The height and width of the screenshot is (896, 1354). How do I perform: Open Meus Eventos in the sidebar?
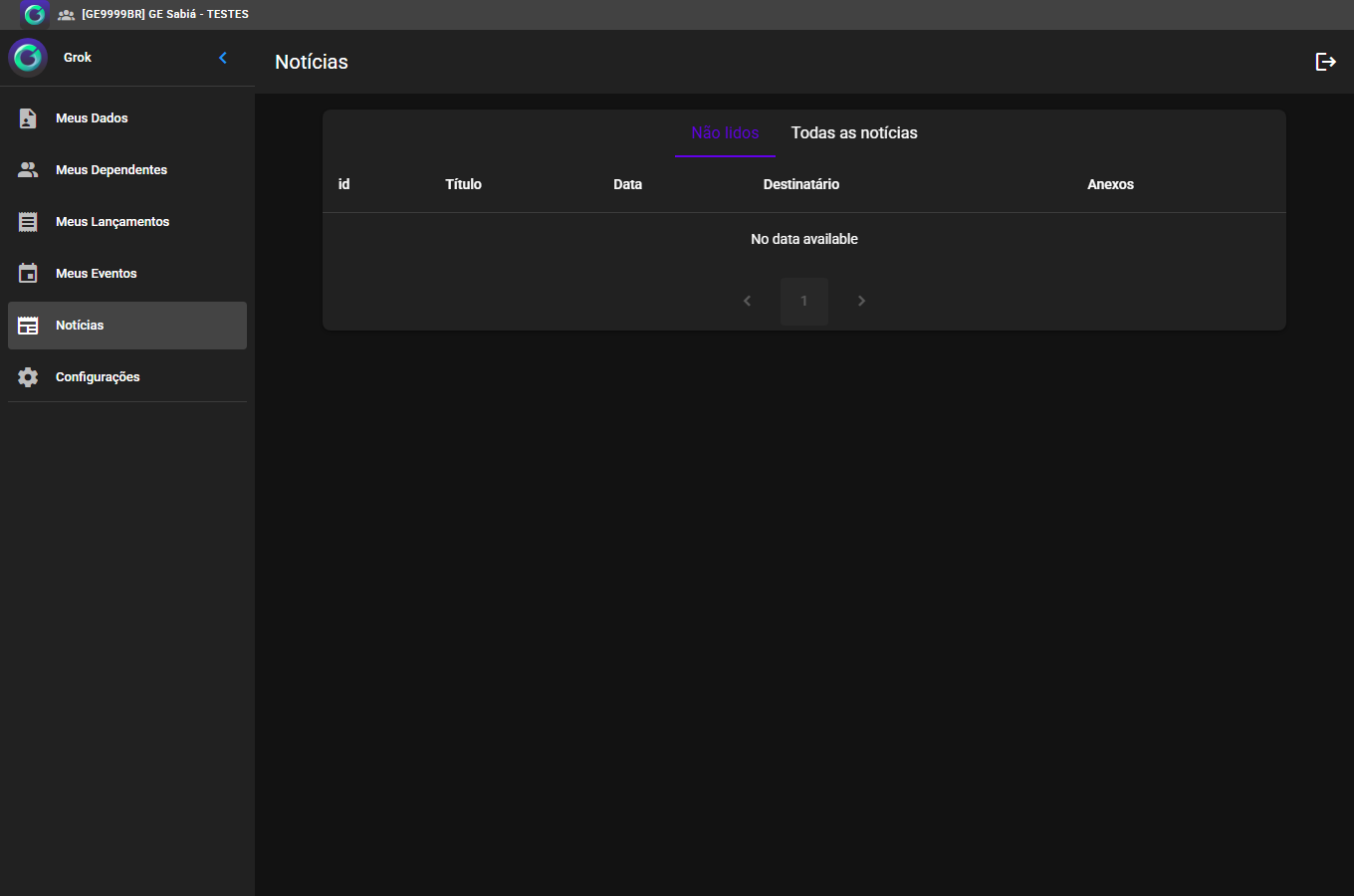tap(127, 274)
